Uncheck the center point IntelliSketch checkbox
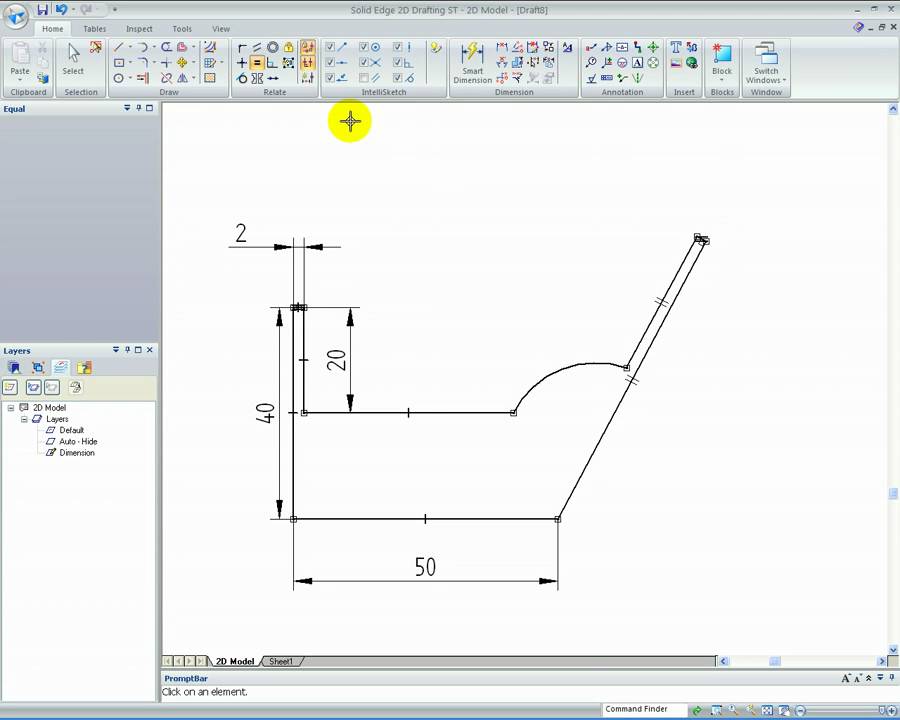Screen dimensions: 900x720 click(364, 47)
